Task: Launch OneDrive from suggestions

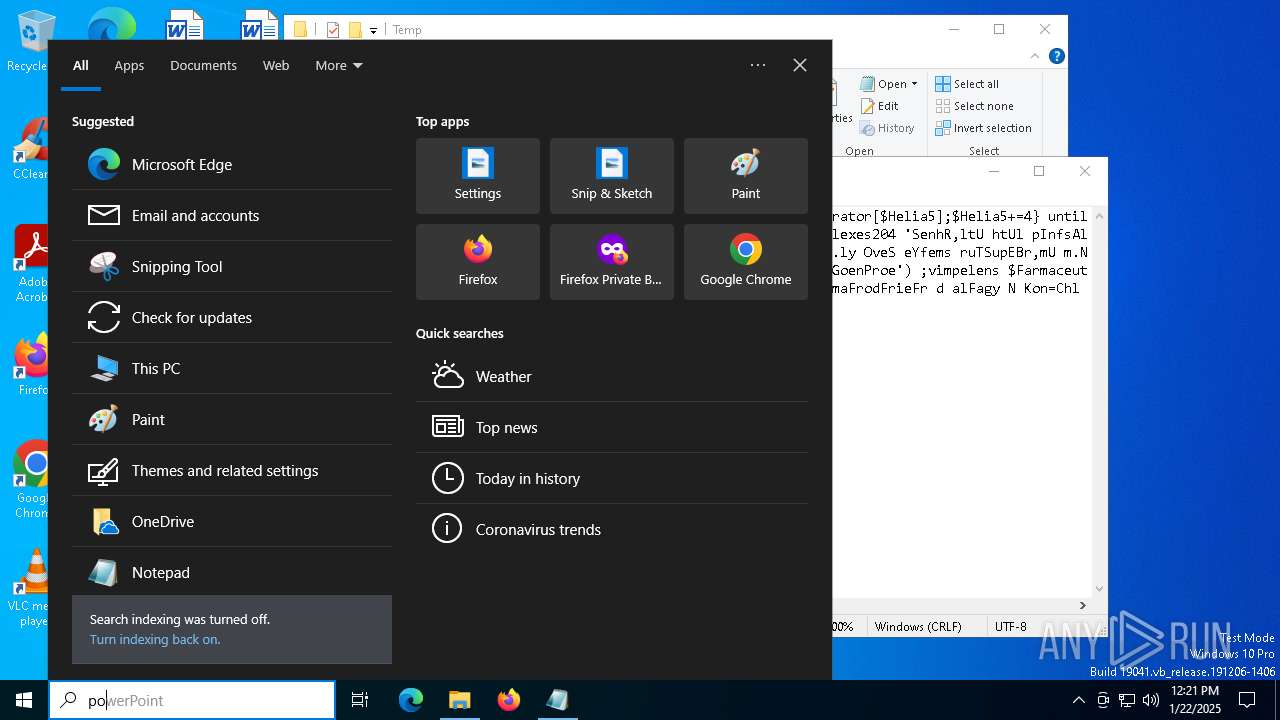Action: coord(232,521)
